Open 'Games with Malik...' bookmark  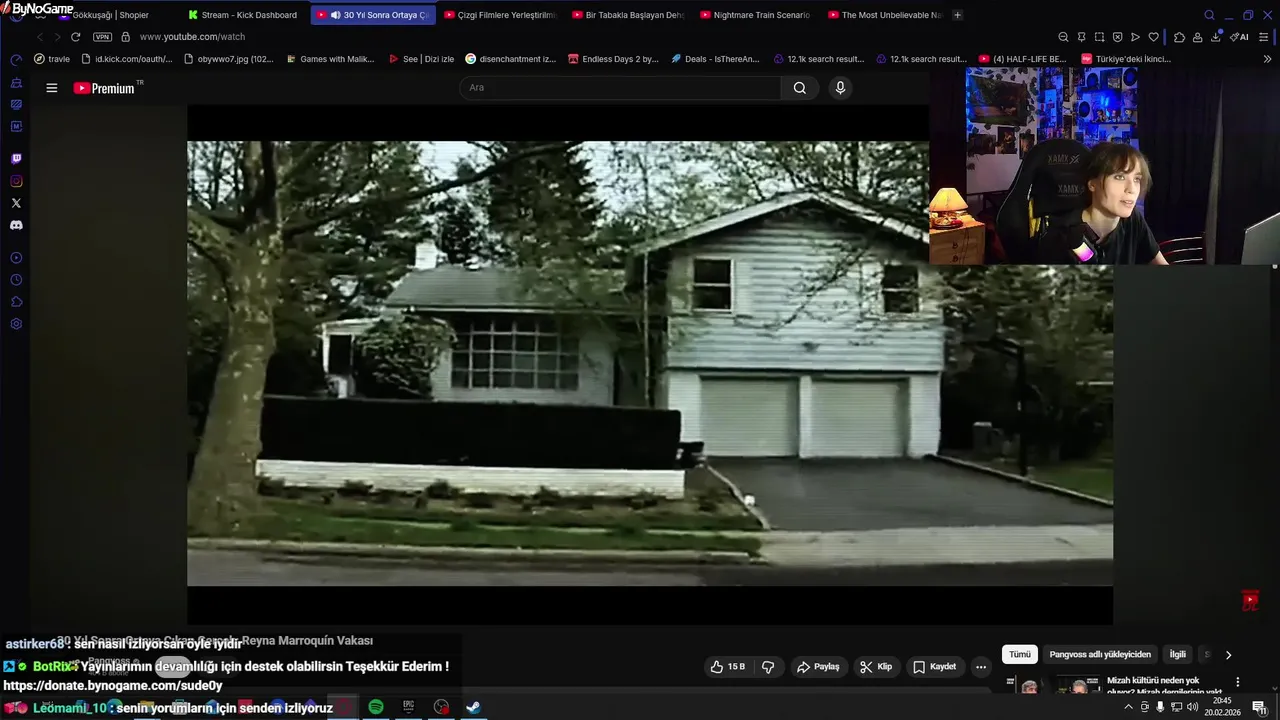329,59
